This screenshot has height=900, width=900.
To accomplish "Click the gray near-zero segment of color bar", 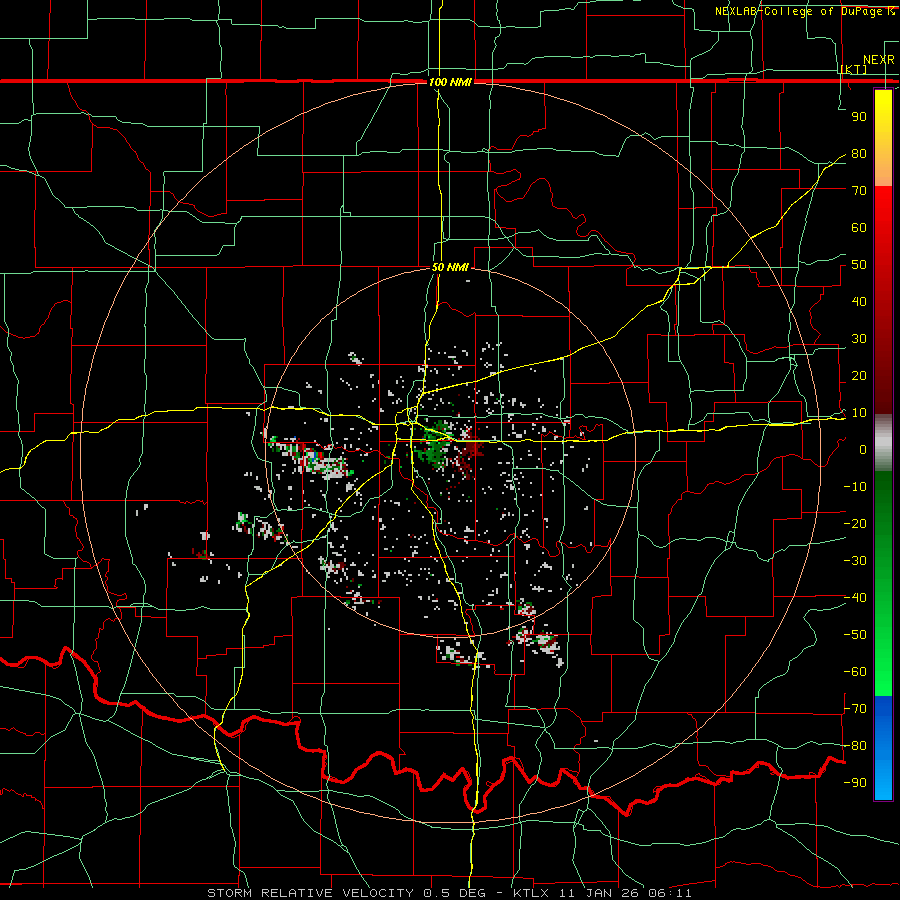I will coord(883,443).
